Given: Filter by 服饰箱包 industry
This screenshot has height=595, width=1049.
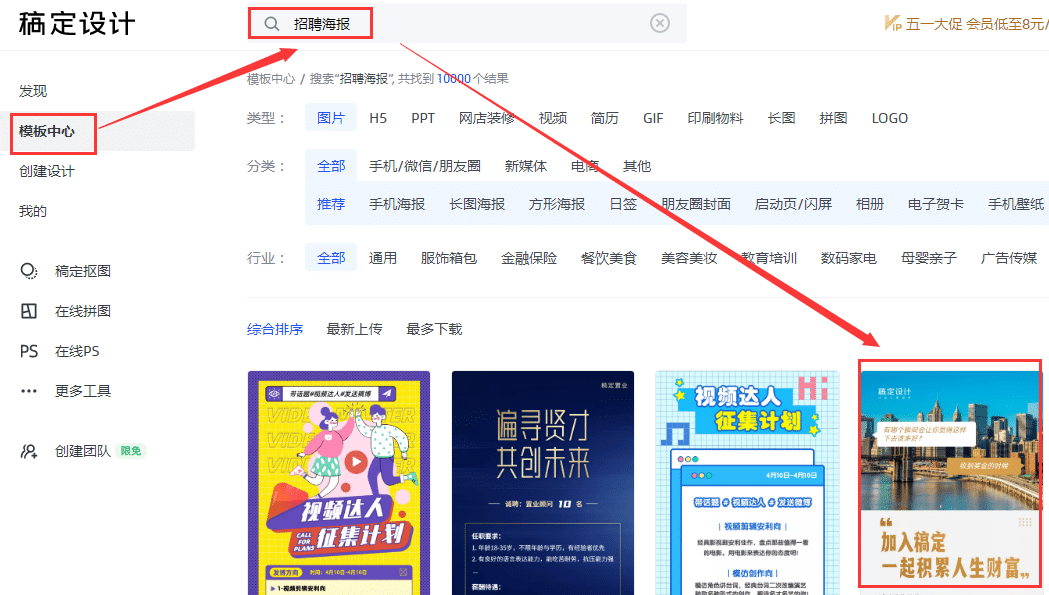Looking at the screenshot, I should pyautogui.click(x=449, y=258).
